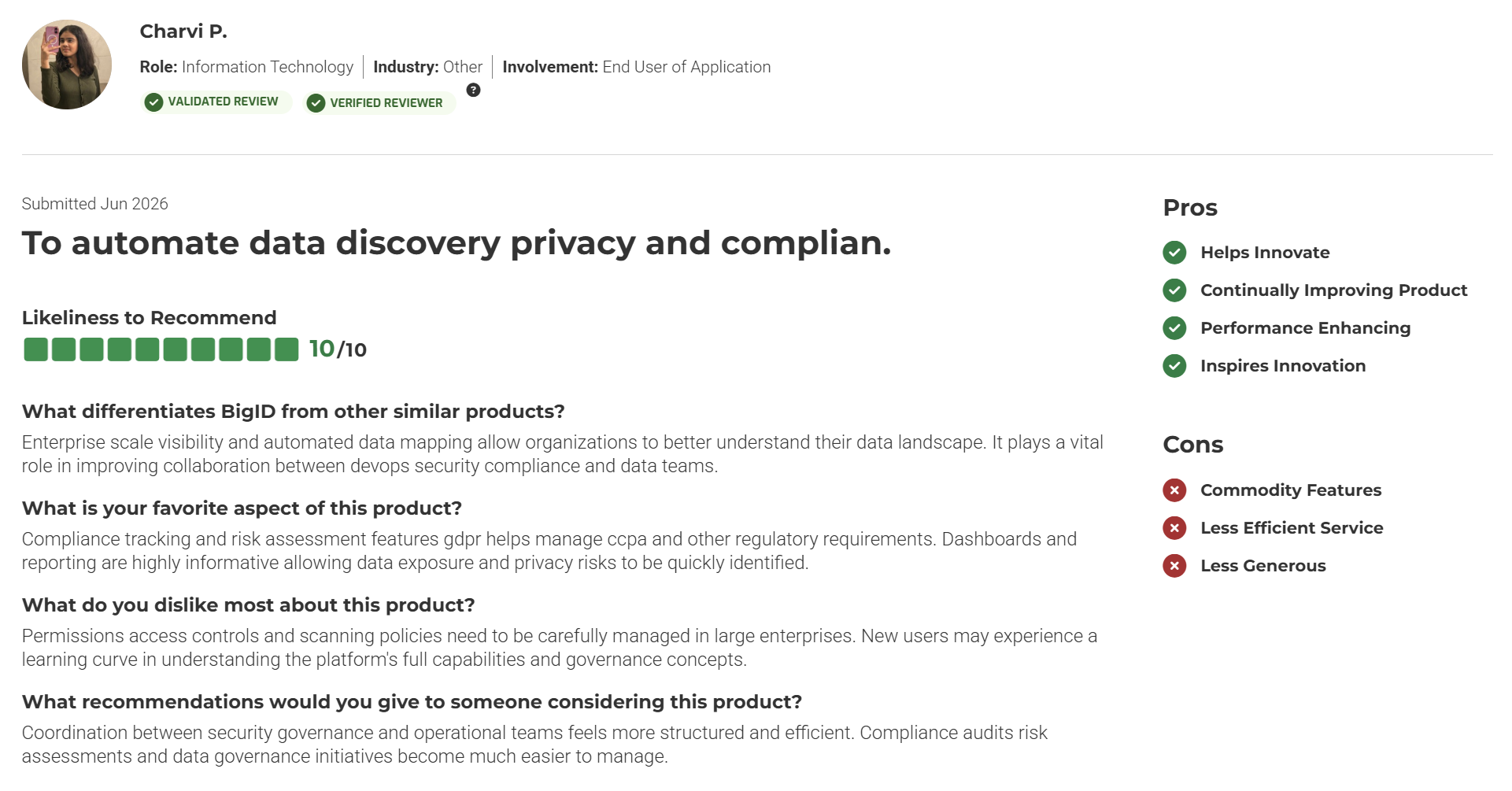Click the Validated Review badge

point(216,102)
